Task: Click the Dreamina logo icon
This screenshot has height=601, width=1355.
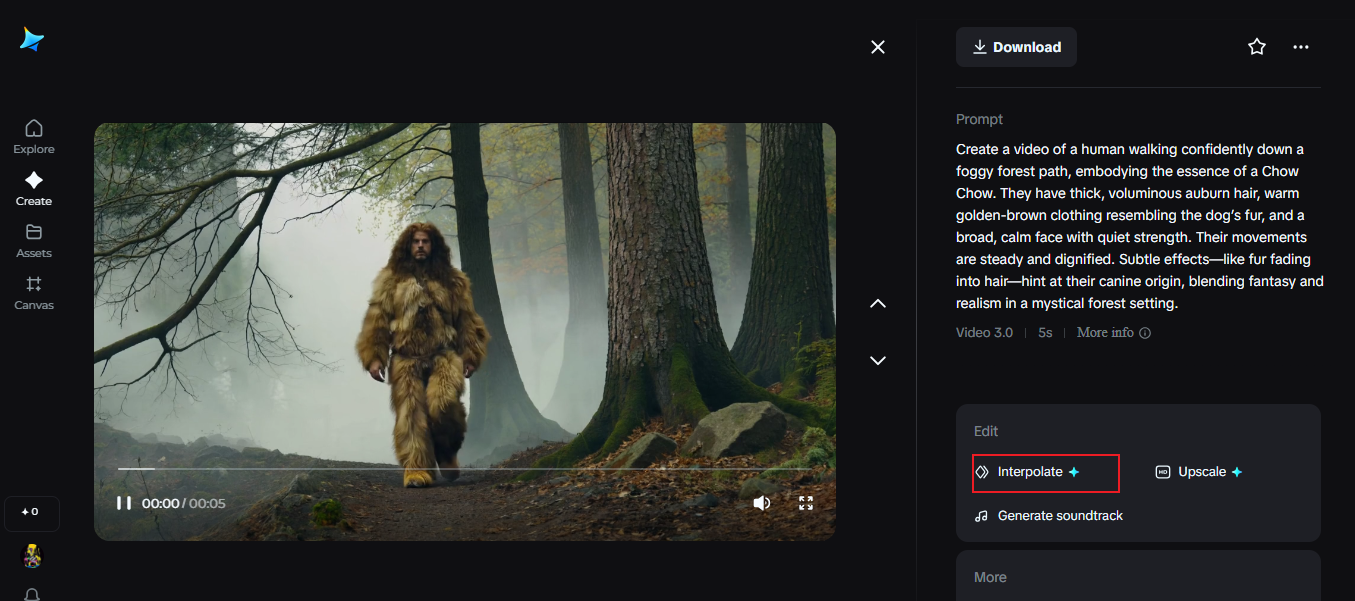Action: (x=32, y=39)
